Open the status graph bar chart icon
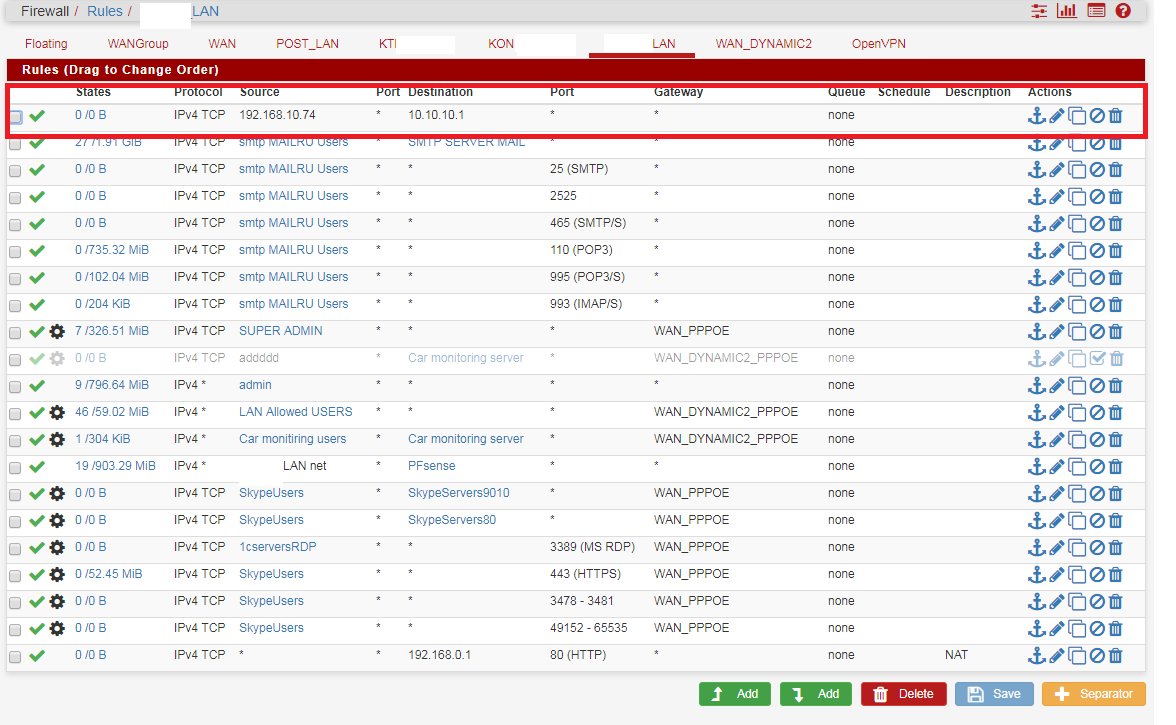Screen dimensions: 1176x725 tap(1067, 11)
